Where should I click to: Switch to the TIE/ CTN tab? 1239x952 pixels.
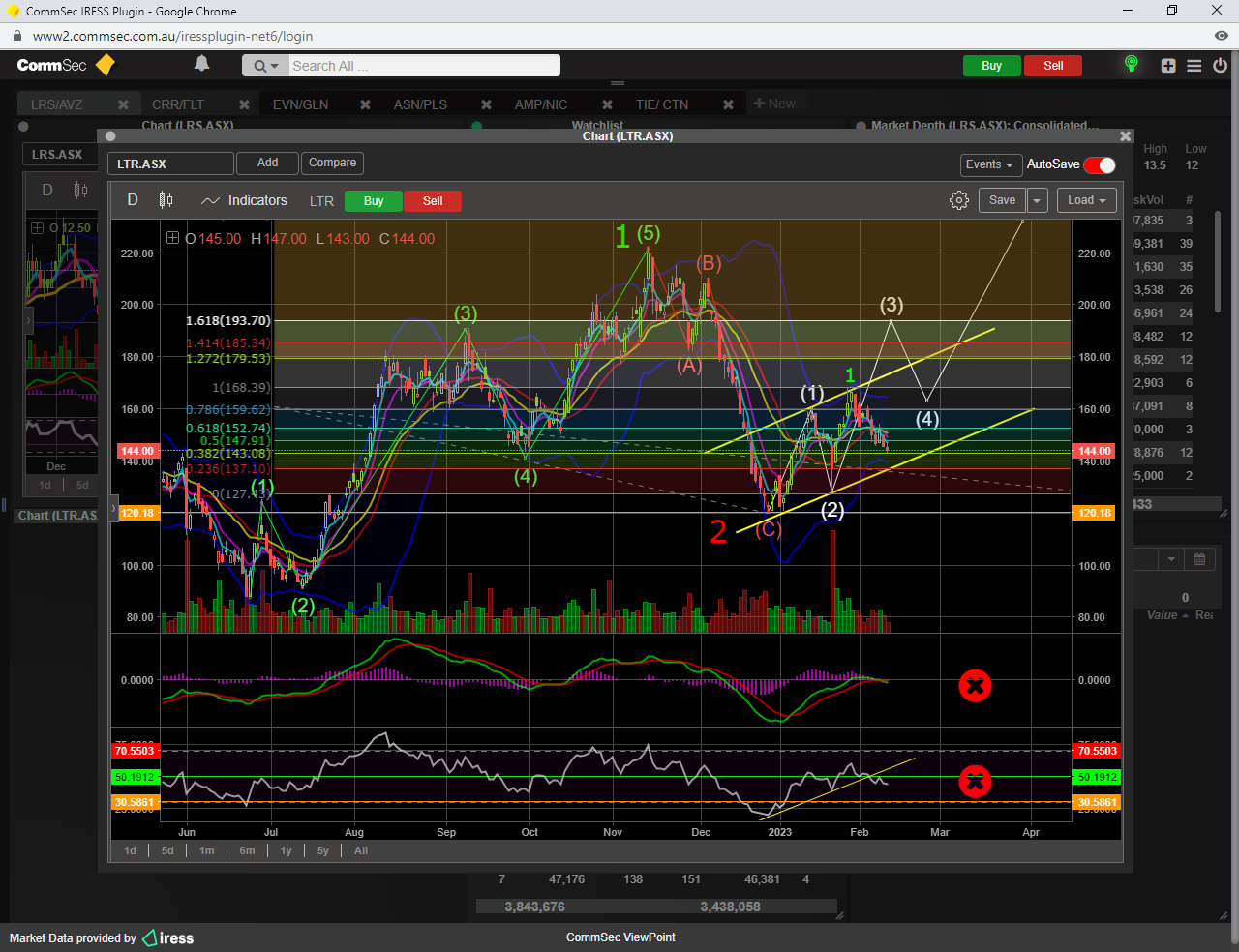662,104
